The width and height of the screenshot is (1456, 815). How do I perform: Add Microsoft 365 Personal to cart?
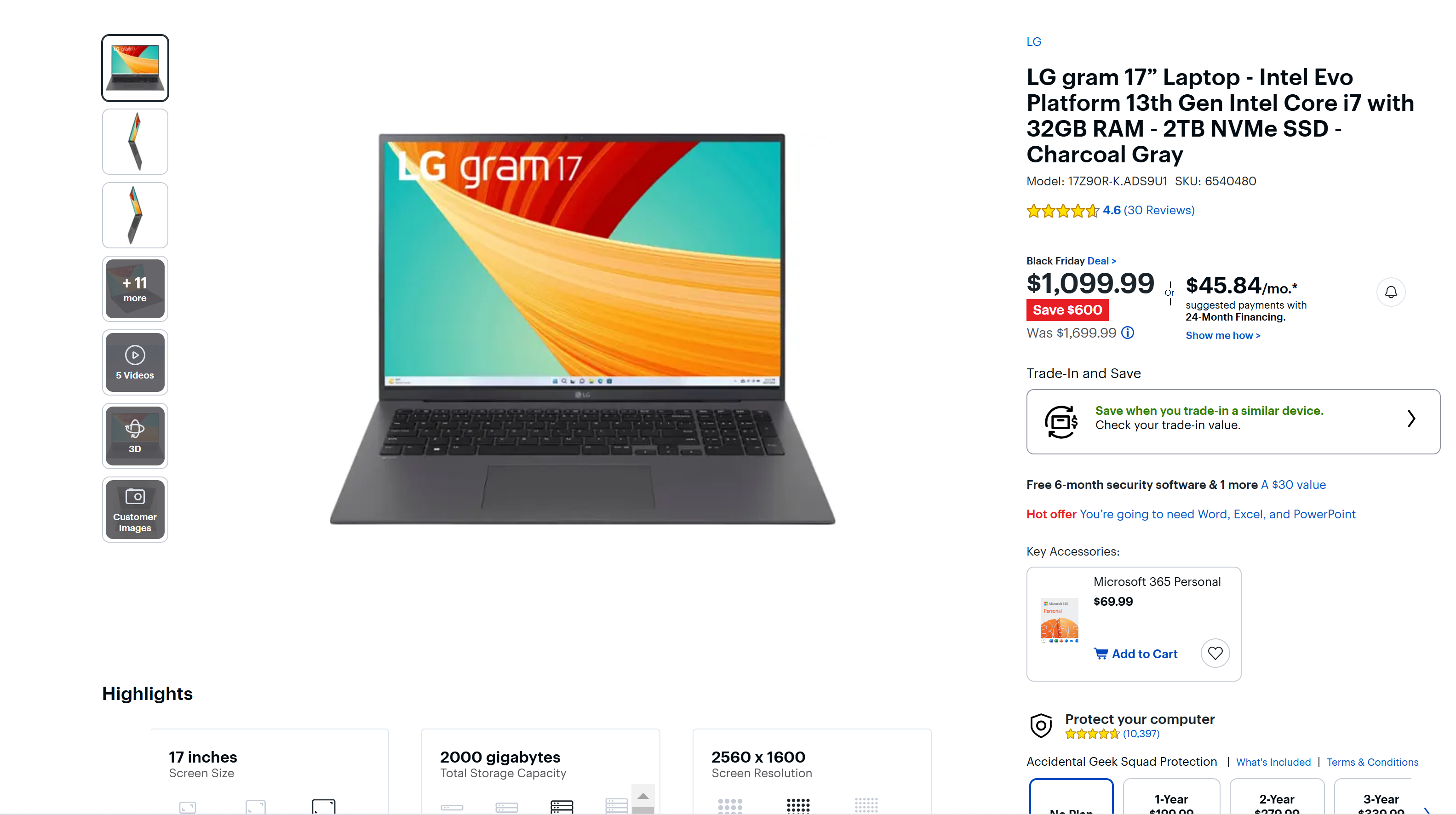pyautogui.click(x=1135, y=654)
